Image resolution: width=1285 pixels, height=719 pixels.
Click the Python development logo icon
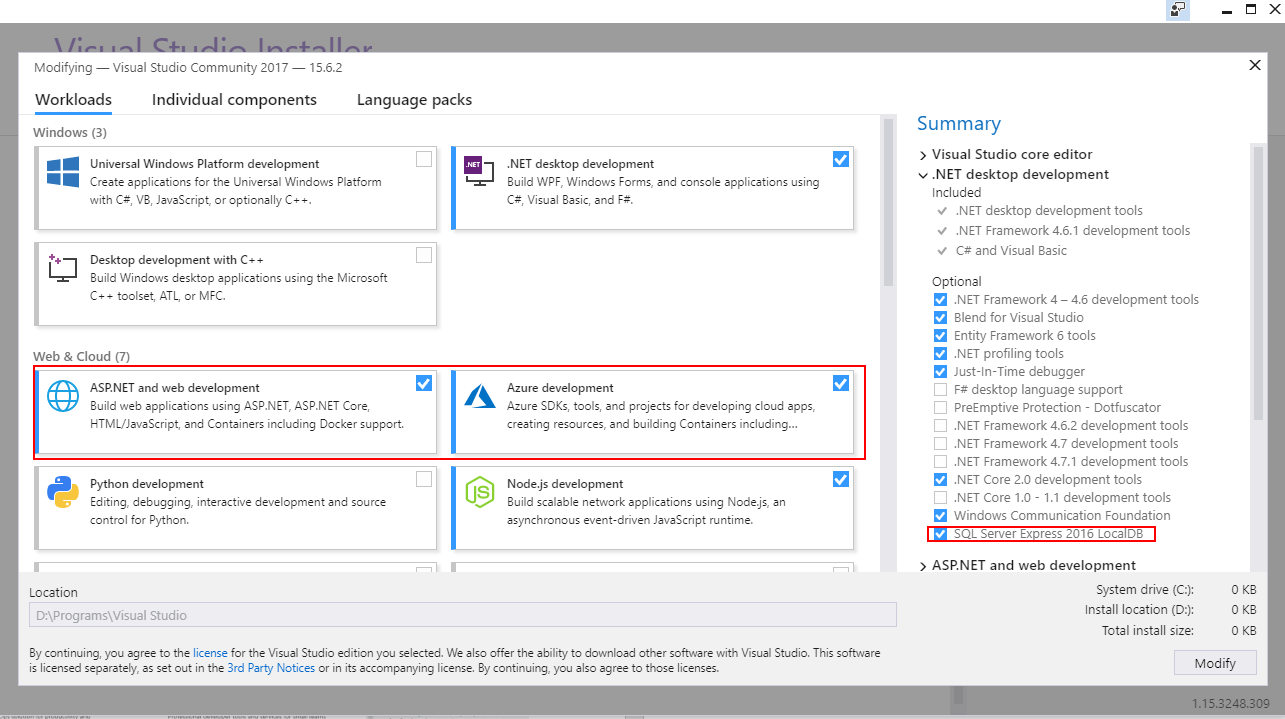tap(63, 492)
